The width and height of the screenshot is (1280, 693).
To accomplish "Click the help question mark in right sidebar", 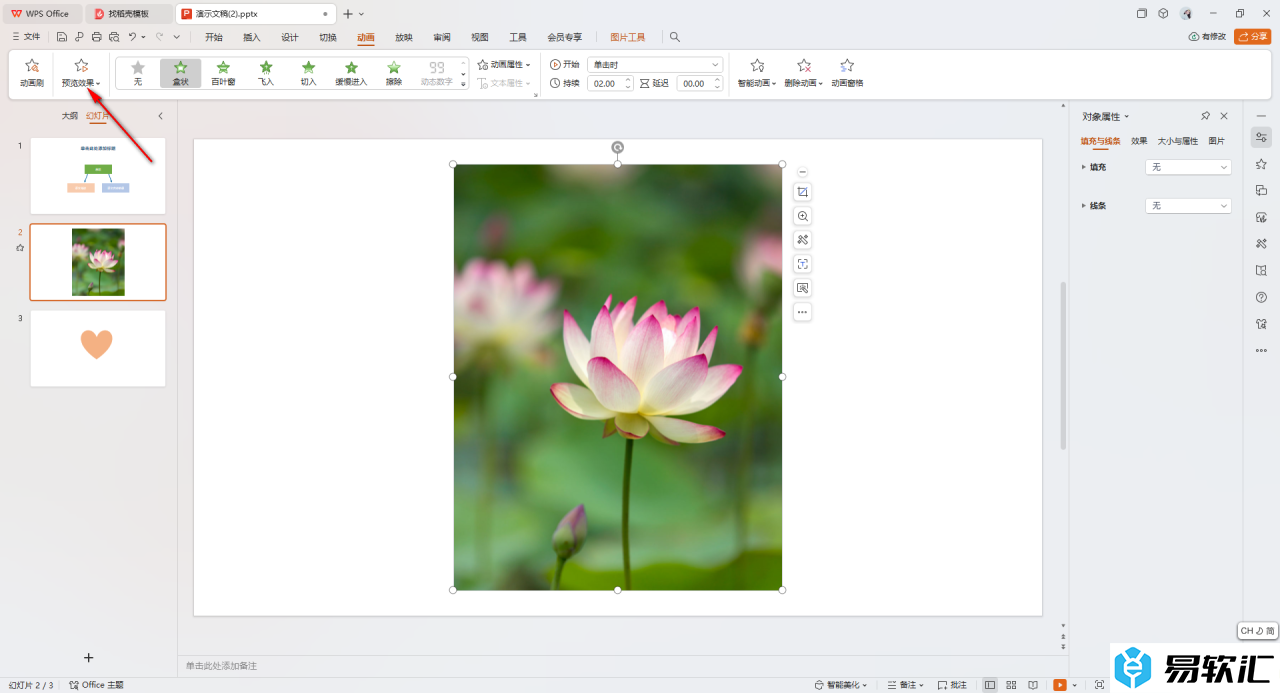I will [1261, 297].
